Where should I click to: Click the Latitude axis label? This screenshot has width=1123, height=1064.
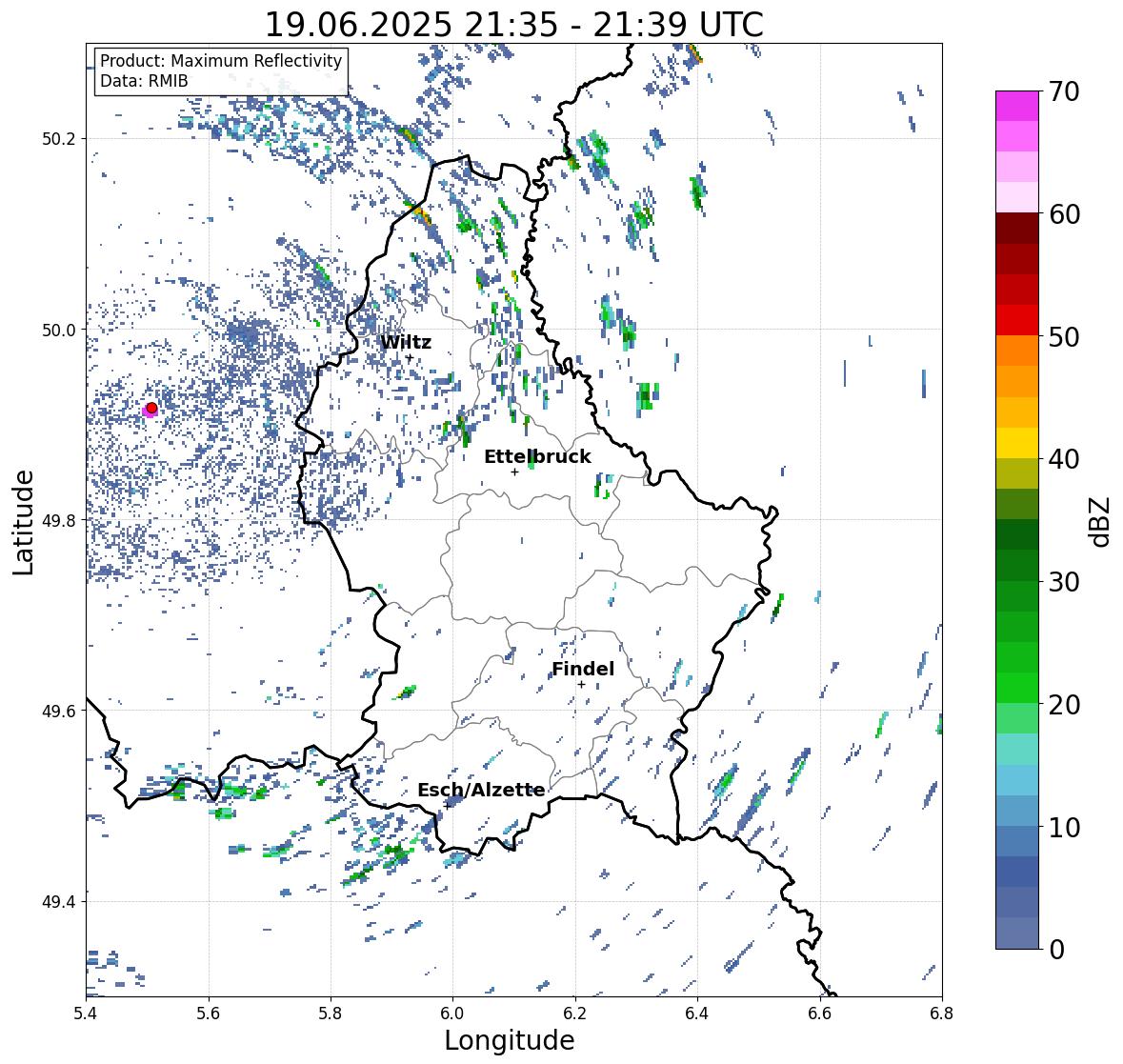pyautogui.click(x=23, y=522)
